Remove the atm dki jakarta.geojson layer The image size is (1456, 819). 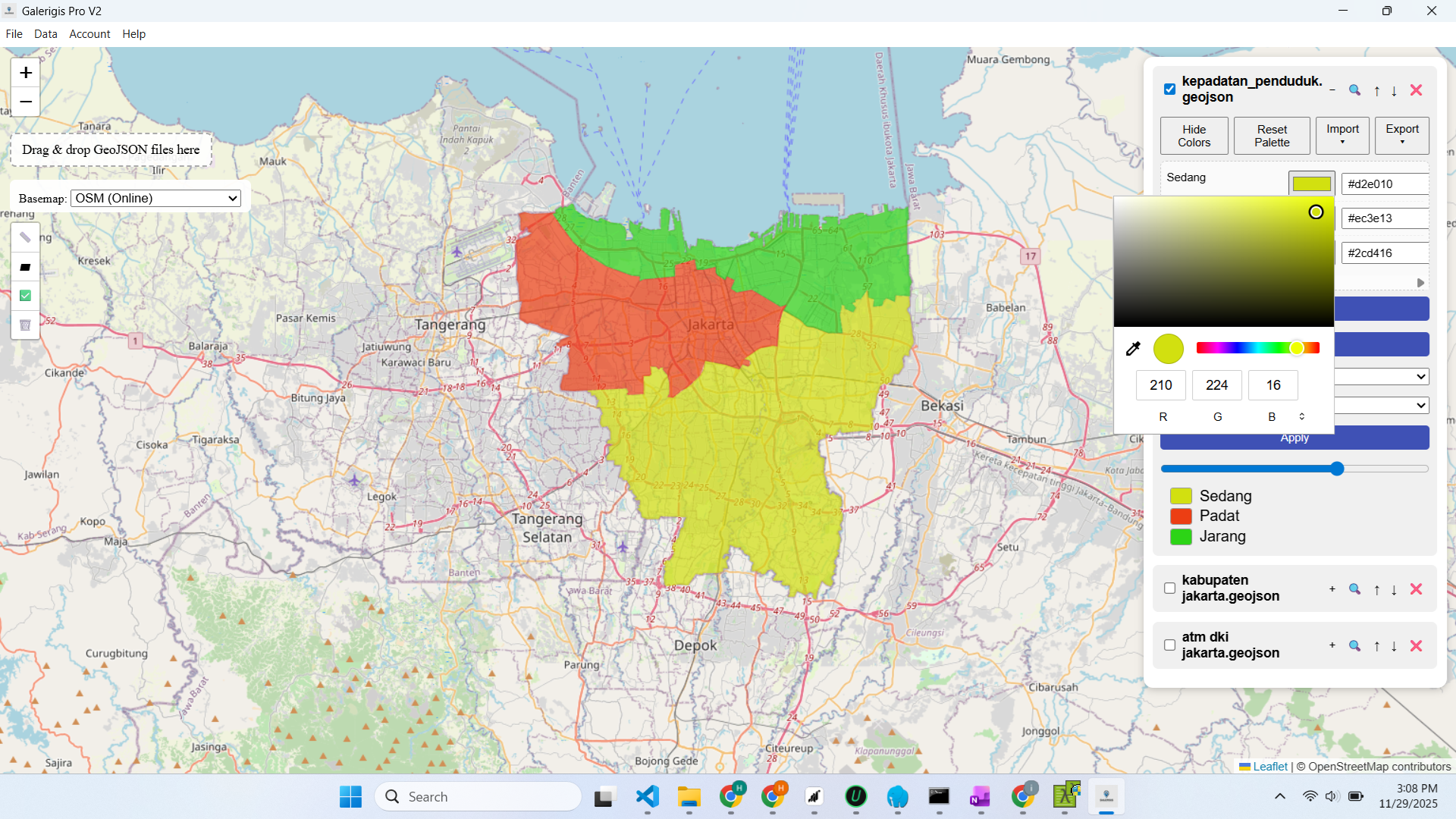[1416, 646]
